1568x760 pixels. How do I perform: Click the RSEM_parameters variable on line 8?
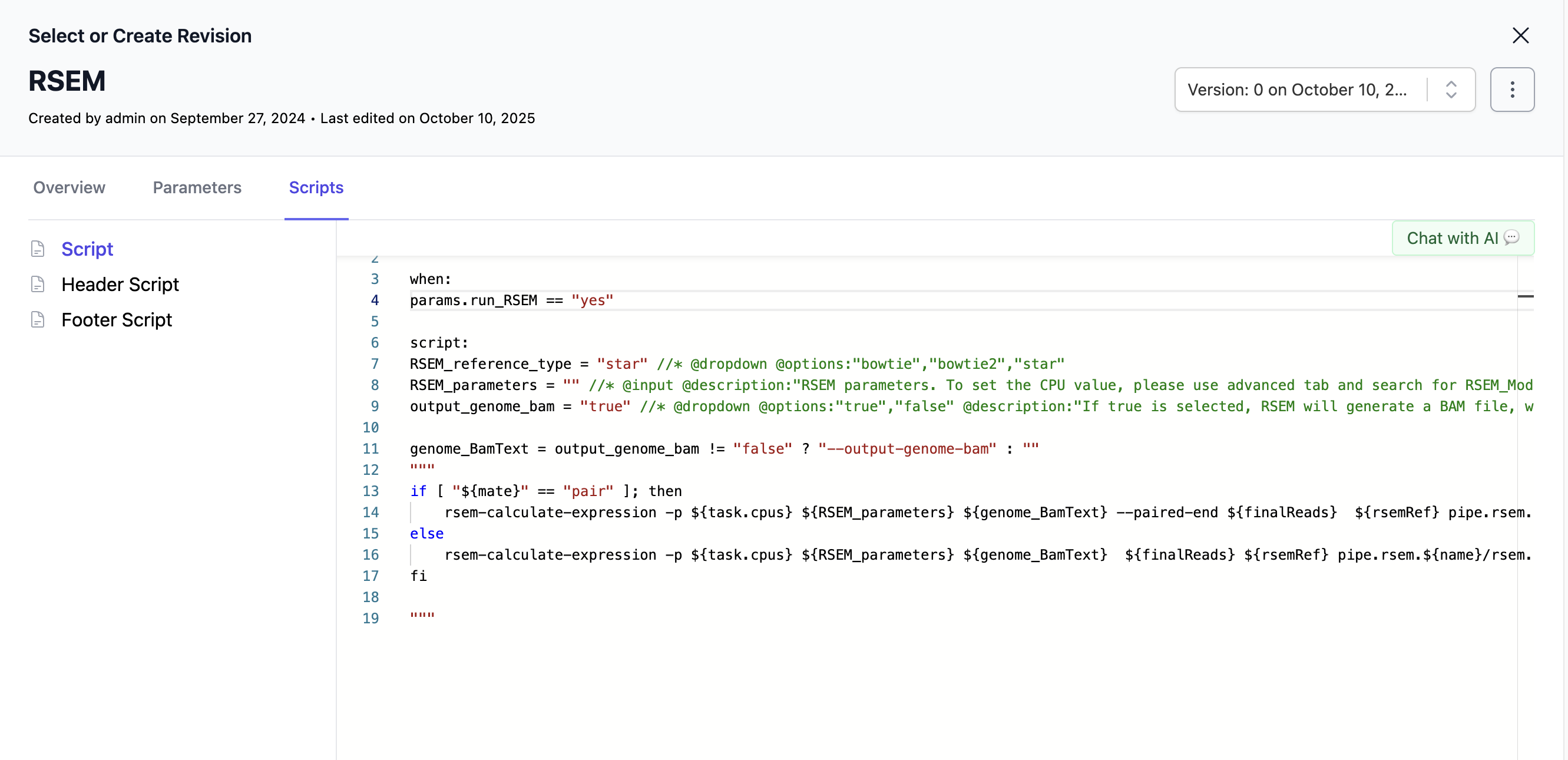tap(473, 385)
